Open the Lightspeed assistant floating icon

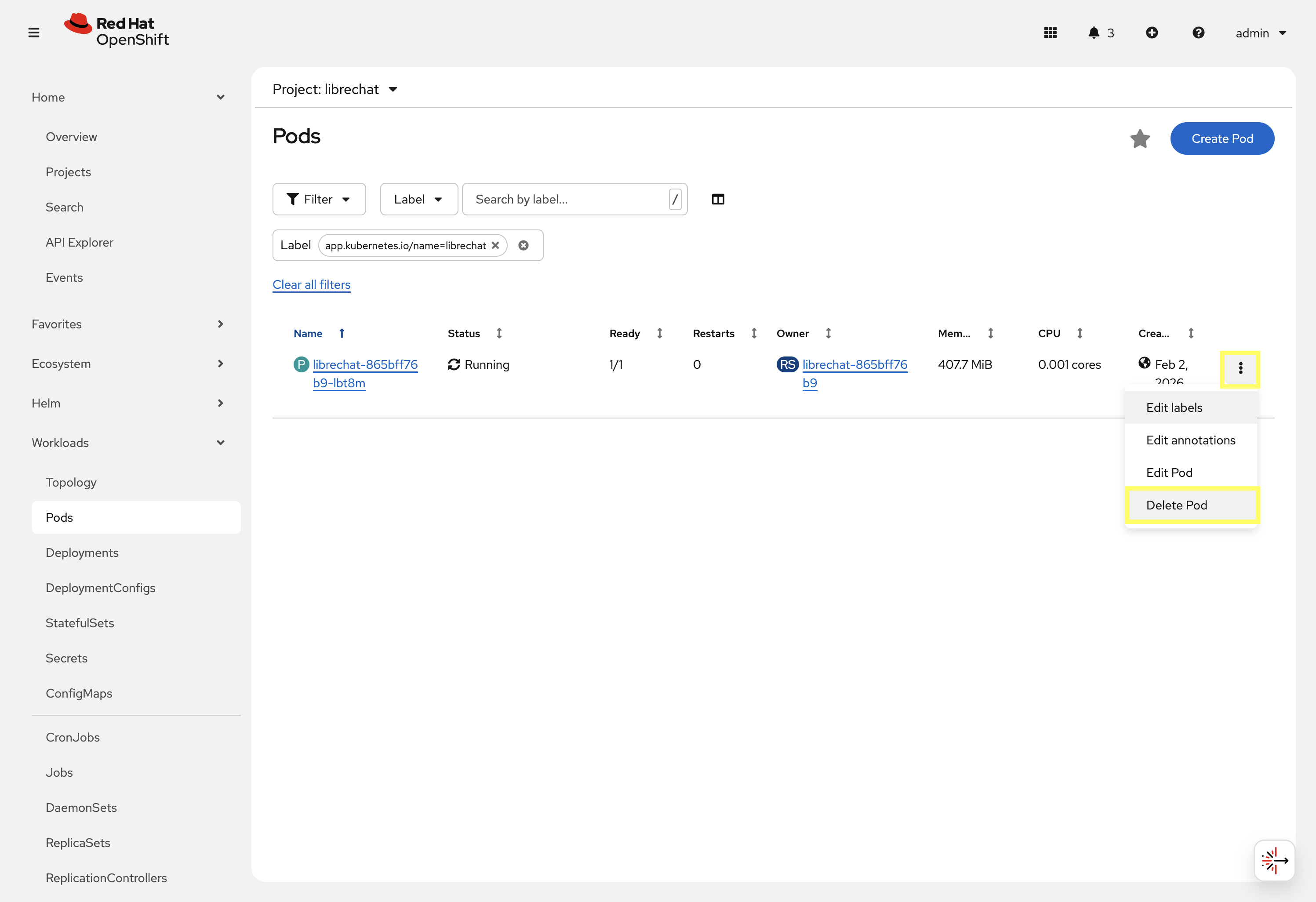click(x=1273, y=860)
